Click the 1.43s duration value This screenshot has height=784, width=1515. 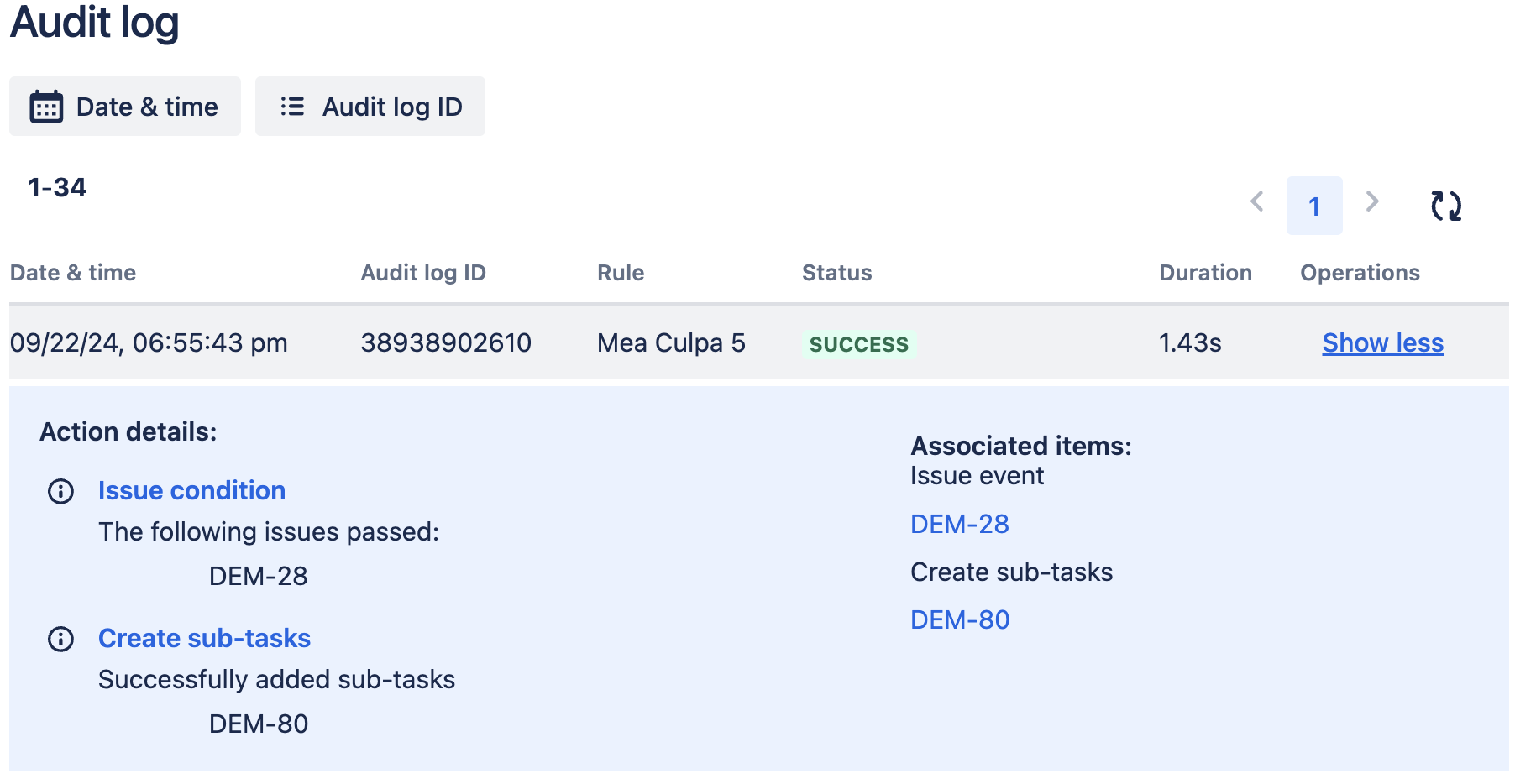coord(1190,342)
